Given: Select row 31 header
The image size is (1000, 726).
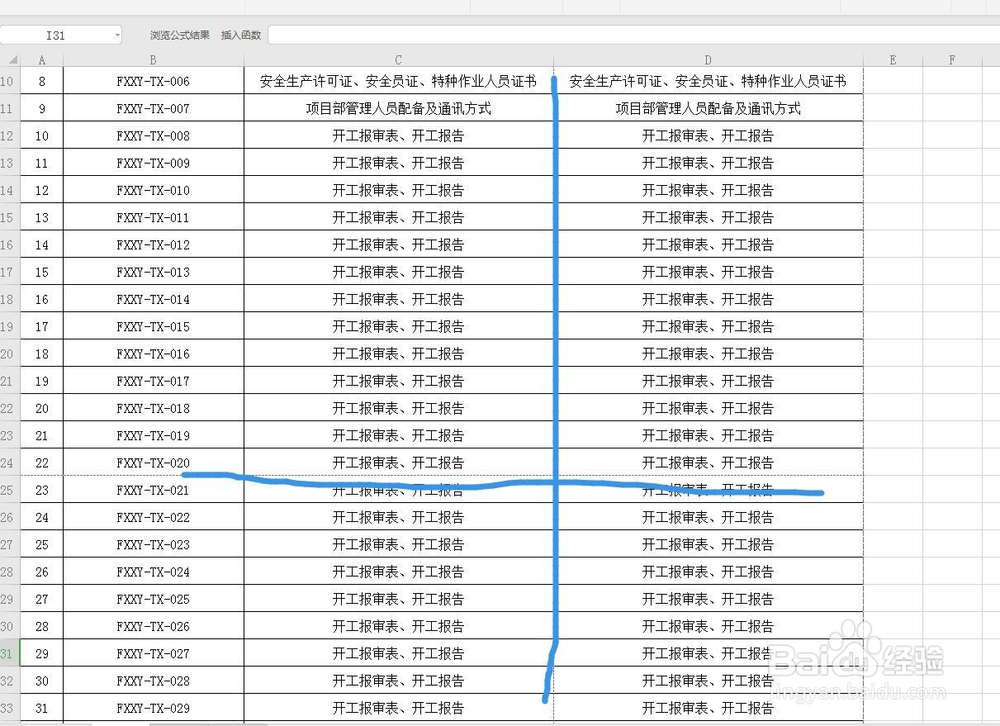Looking at the screenshot, I should 8,653.
